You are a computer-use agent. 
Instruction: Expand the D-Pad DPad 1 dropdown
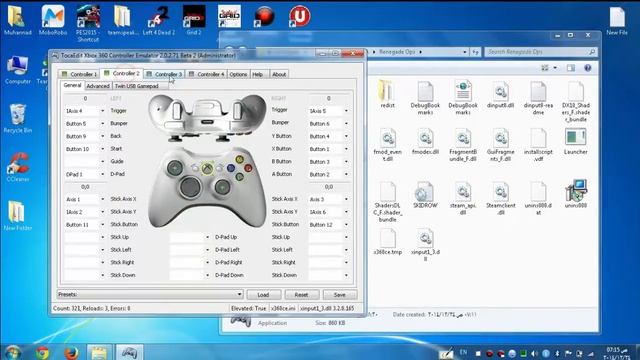[x=102, y=174]
